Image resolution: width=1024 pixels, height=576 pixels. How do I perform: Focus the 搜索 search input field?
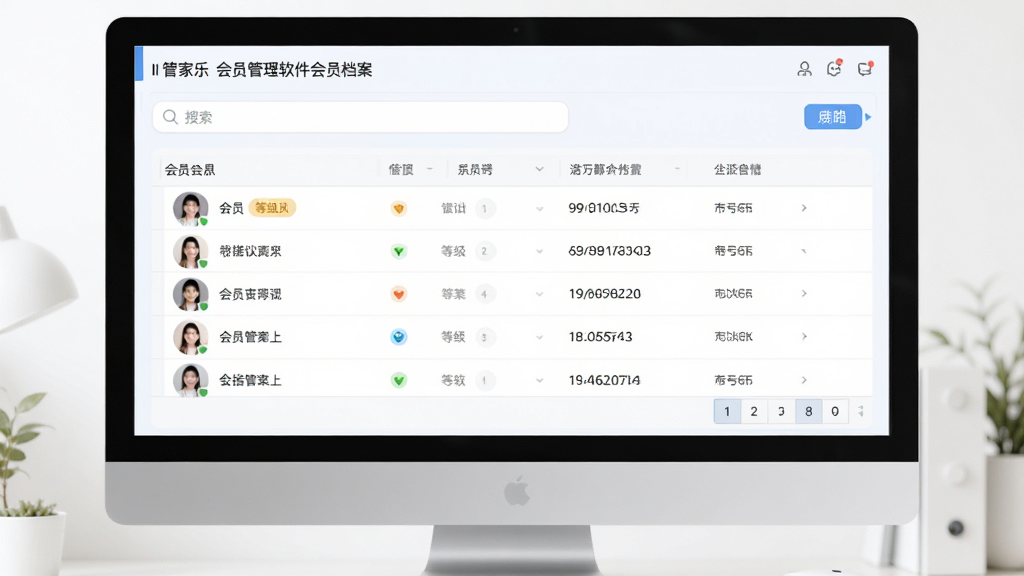pos(360,117)
